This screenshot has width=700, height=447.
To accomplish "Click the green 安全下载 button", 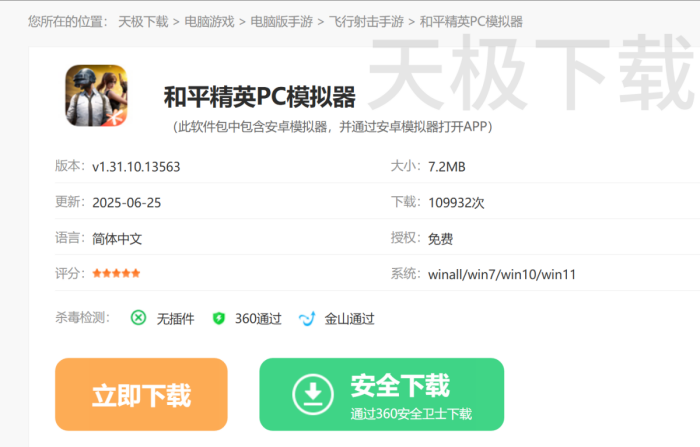I will [x=382, y=394].
